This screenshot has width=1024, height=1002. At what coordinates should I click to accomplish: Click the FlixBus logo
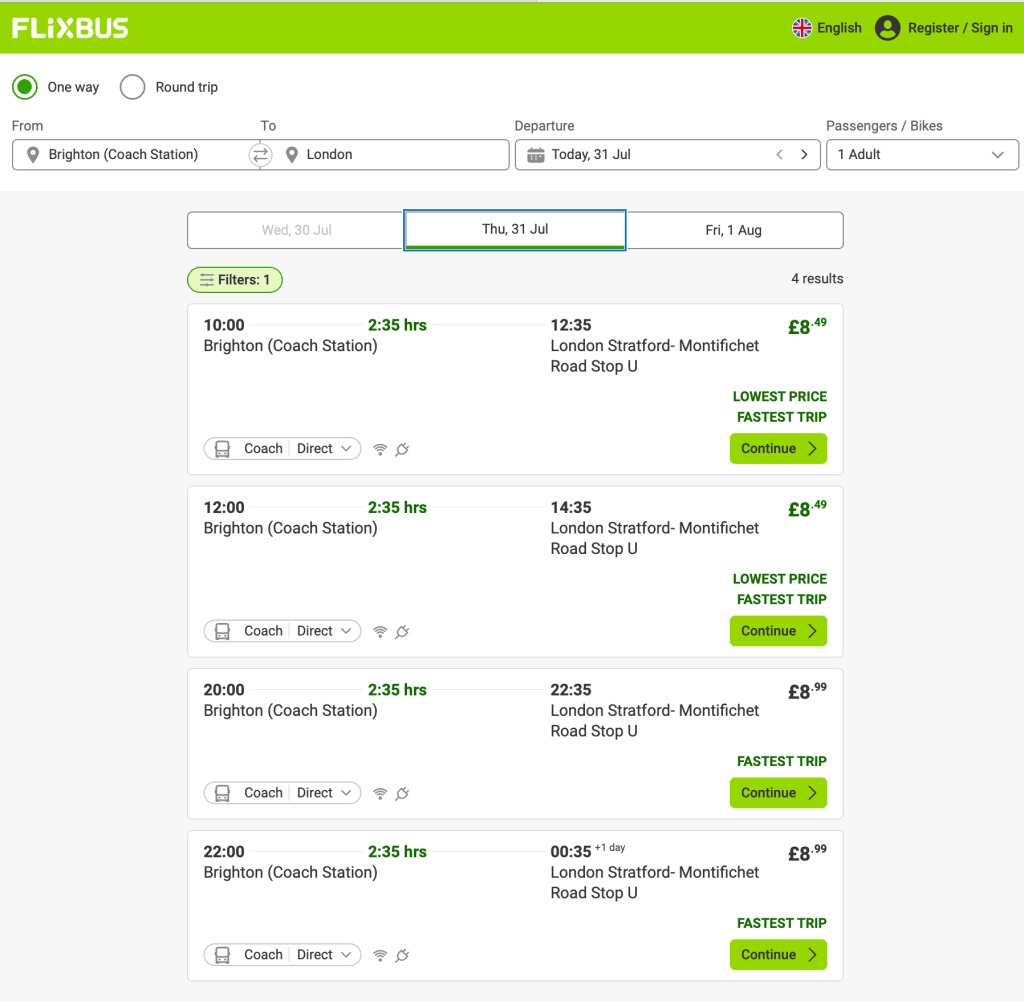click(x=70, y=28)
